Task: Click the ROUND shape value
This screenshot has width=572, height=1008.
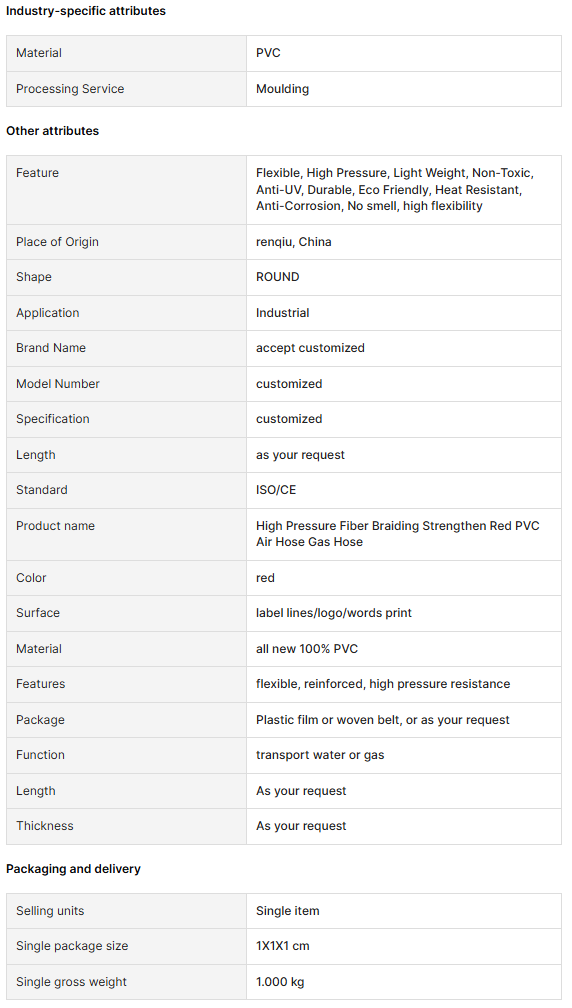Action: (278, 277)
